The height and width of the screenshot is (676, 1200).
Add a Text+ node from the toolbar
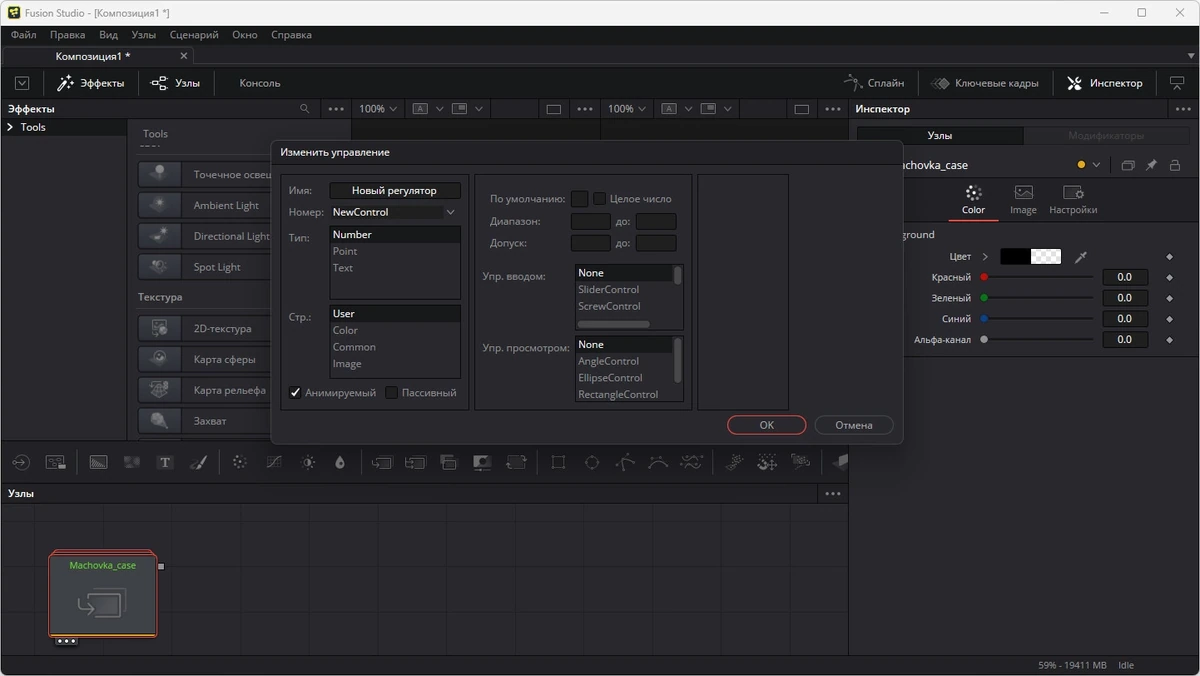click(165, 462)
